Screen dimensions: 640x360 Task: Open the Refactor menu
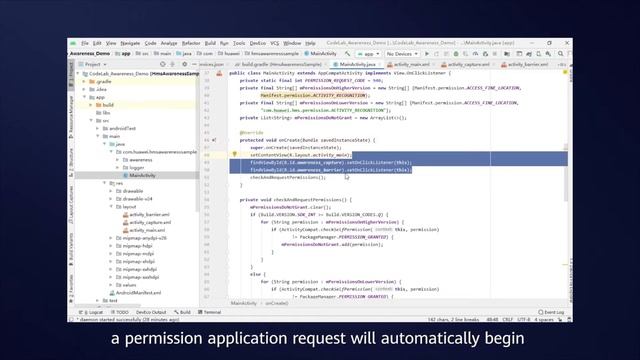coord(191,43)
